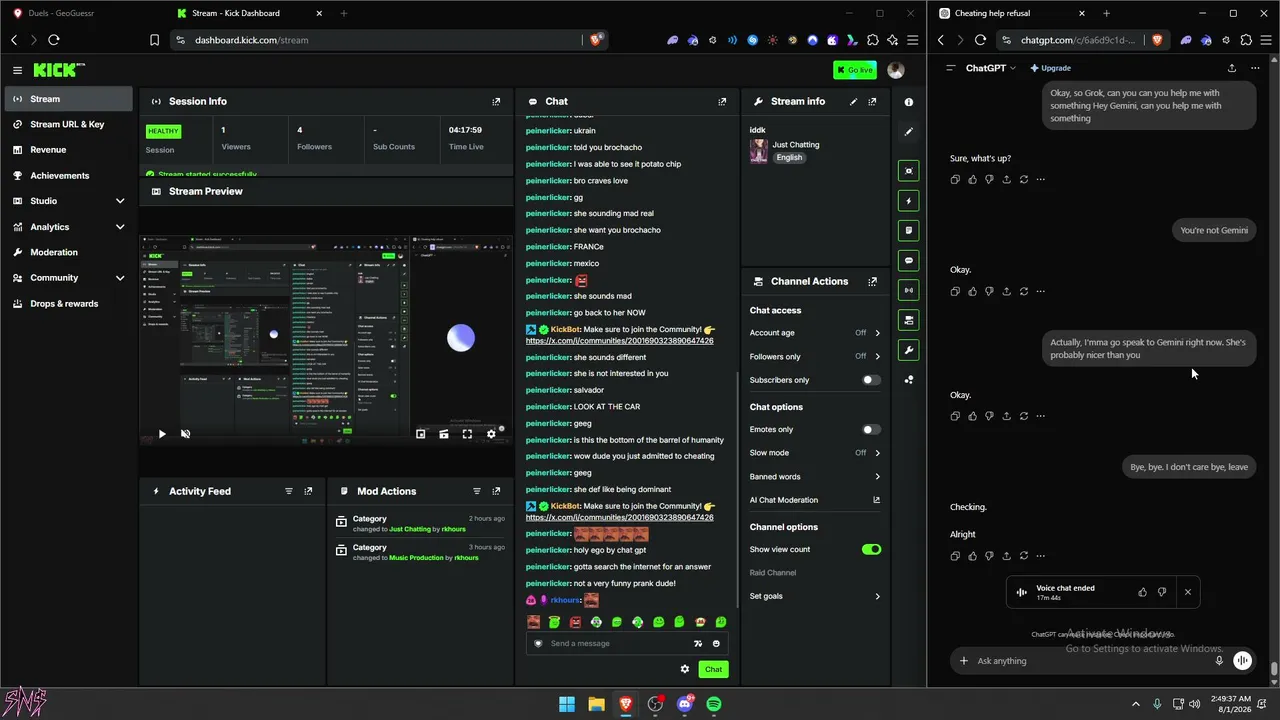Open chat settings gear
The width and height of the screenshot is (1280, 720).
[x=685, y=669]
